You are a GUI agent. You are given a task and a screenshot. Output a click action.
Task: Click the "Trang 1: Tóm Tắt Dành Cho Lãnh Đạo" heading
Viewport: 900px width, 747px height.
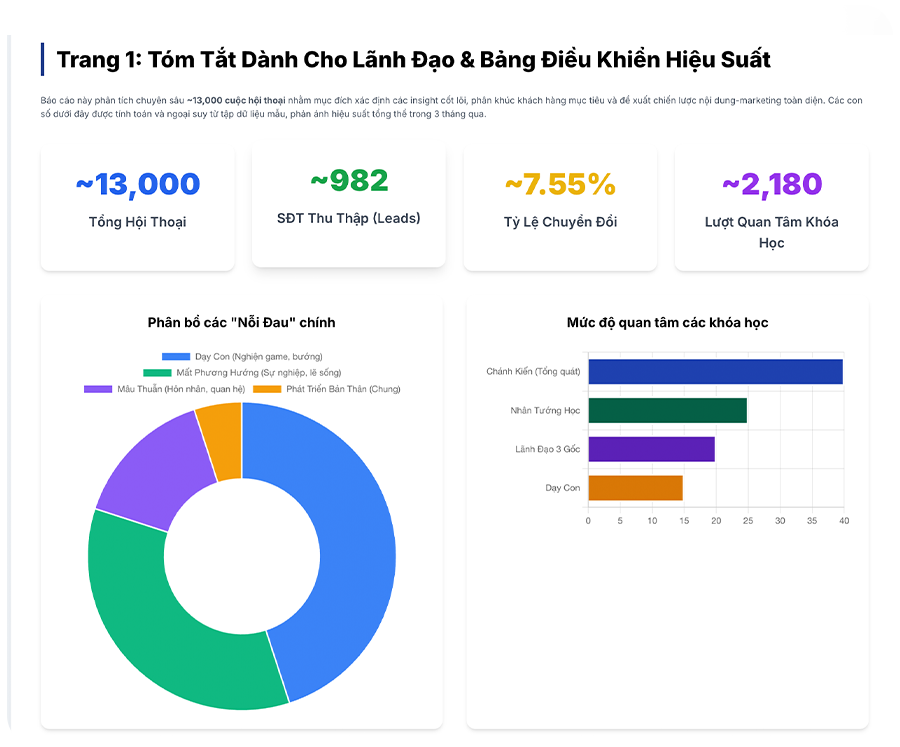click(x=413, y=60)
